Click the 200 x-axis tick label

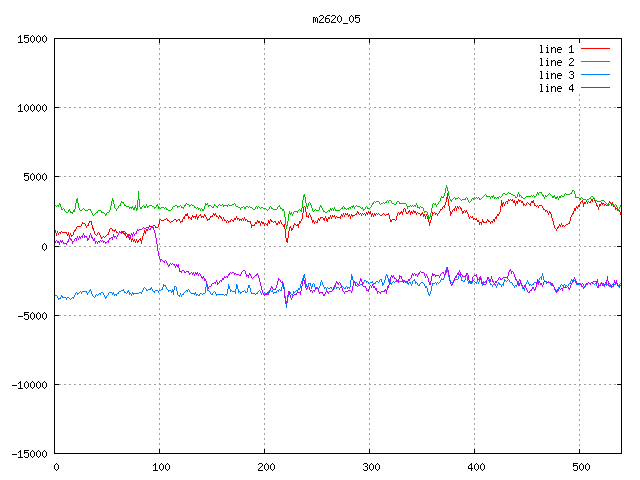point(265,467)
